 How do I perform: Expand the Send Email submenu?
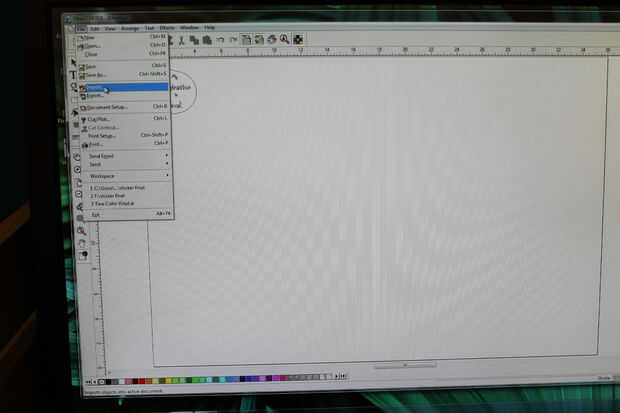[126, 156]
